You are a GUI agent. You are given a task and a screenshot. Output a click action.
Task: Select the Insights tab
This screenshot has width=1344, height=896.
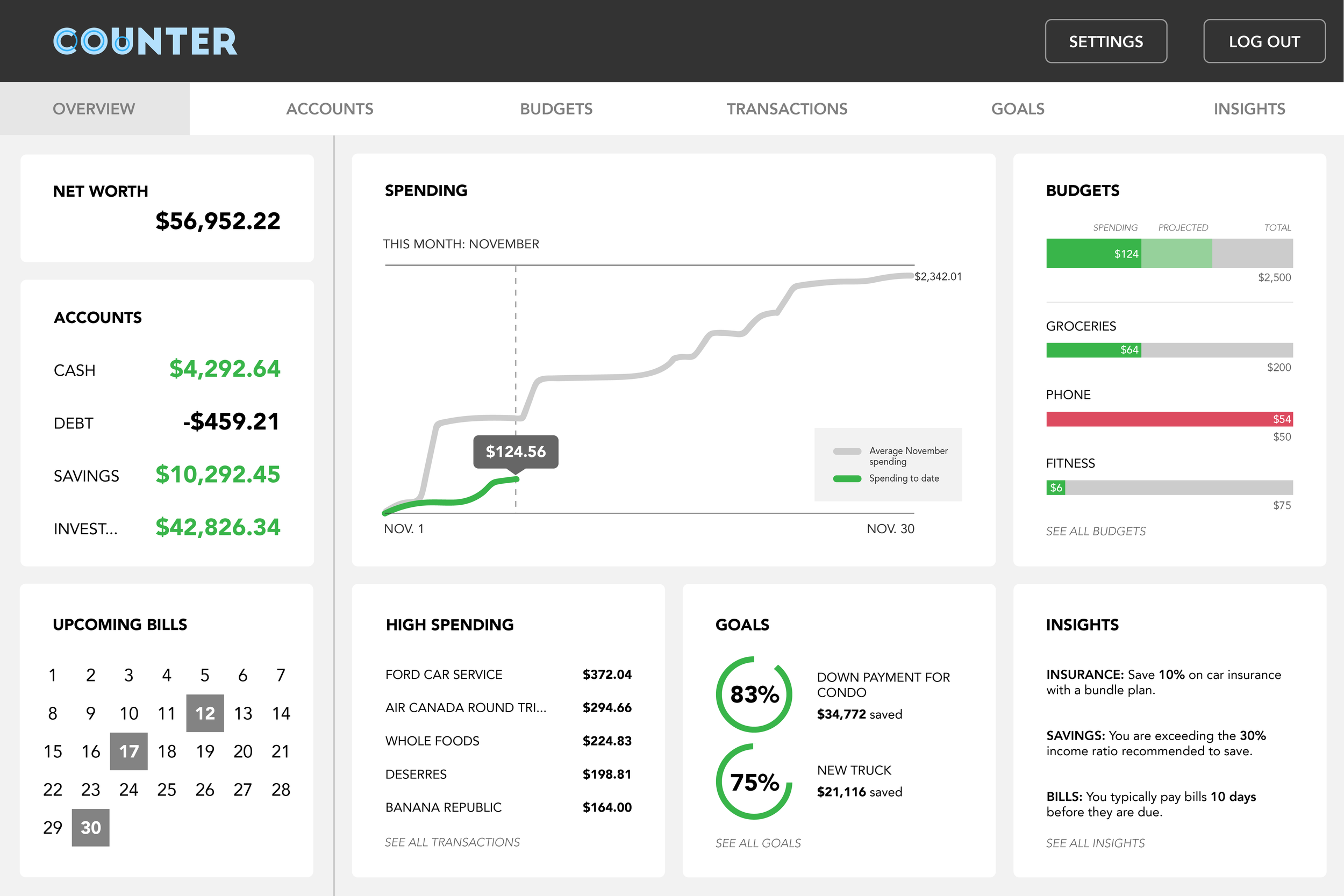tap(1249, 109)
